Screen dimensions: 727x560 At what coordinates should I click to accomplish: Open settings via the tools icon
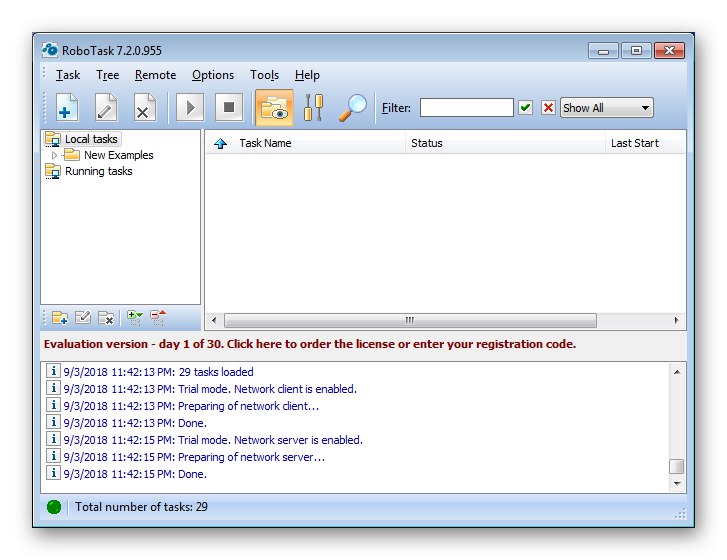click(313, 108)
